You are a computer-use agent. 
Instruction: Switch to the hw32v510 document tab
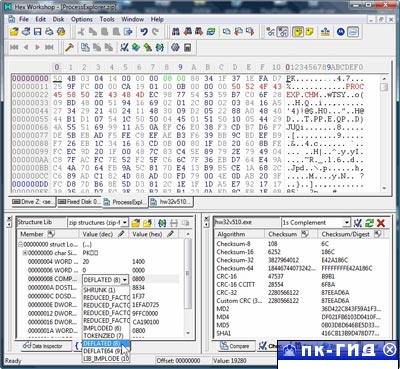[x=171, y=202]
